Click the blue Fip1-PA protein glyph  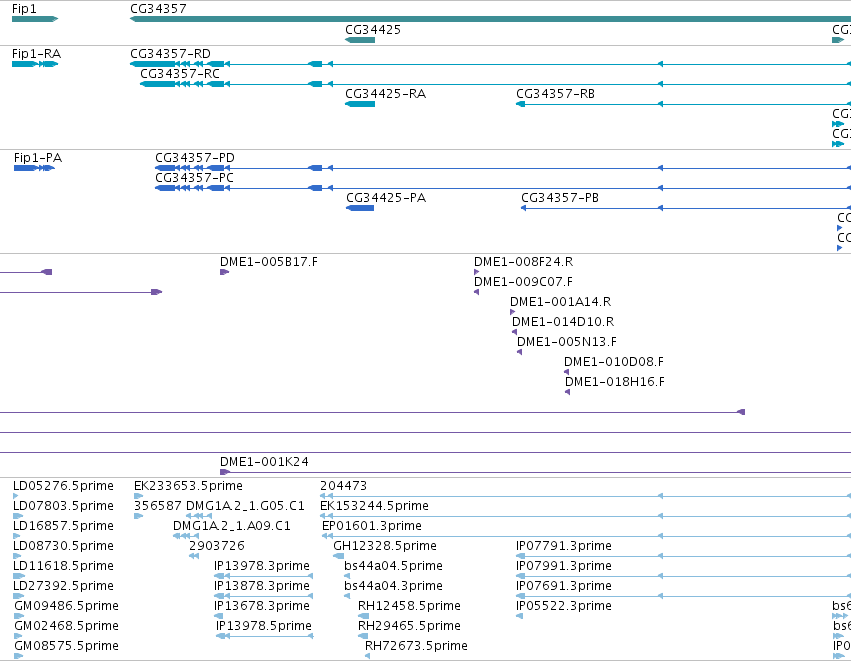coord(34,168)
